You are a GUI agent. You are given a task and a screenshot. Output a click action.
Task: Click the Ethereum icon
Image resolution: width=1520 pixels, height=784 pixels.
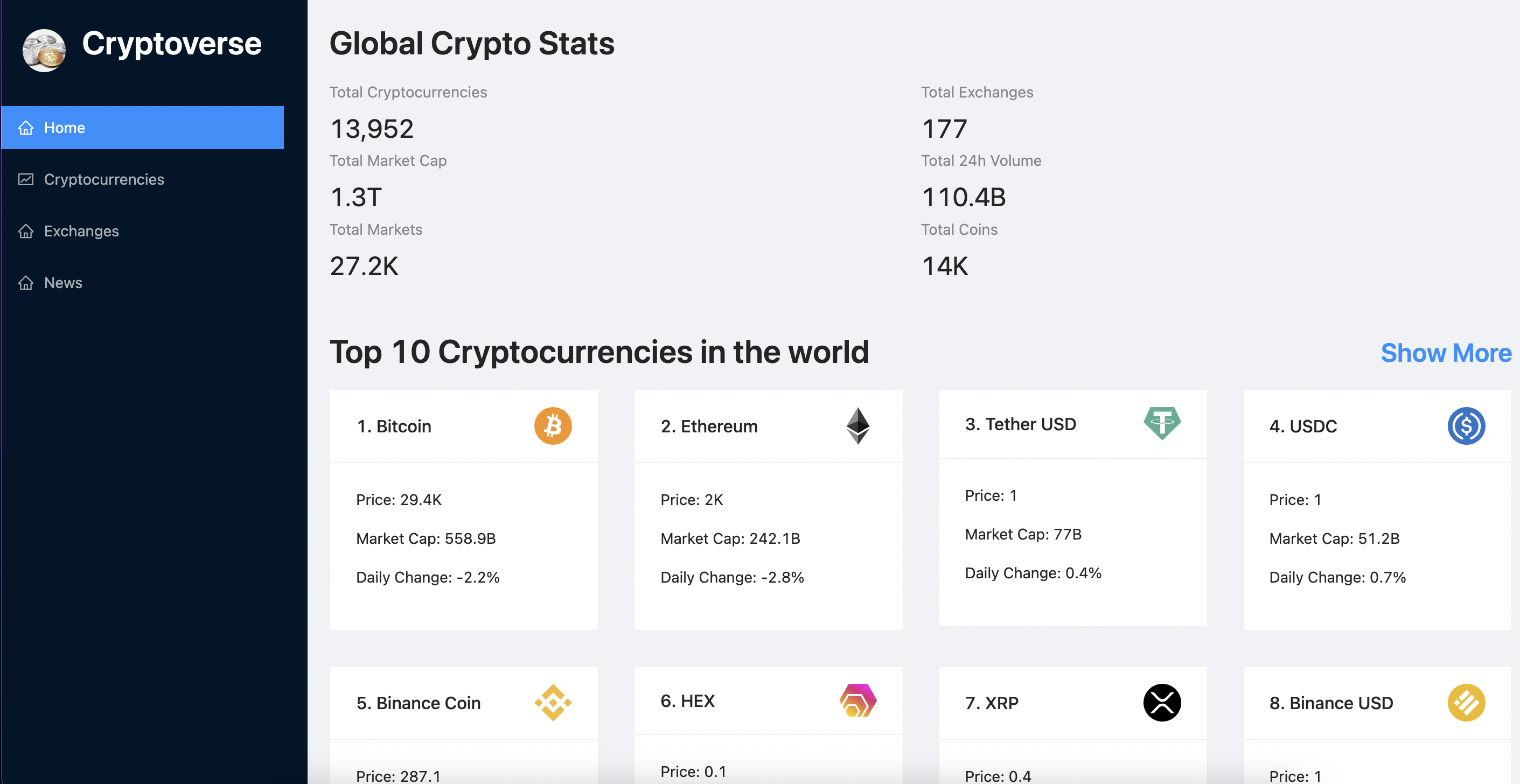[858, 425]
